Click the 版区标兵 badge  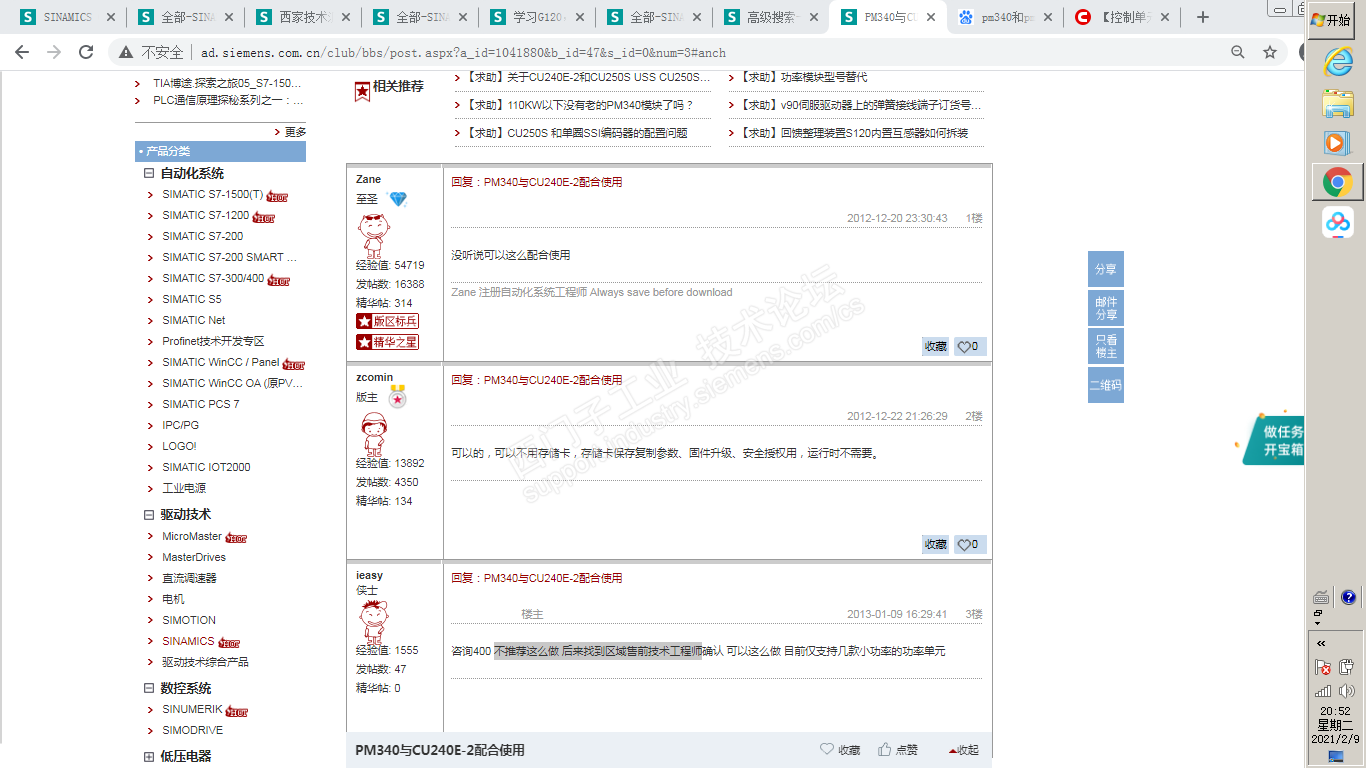coord(387,321)
